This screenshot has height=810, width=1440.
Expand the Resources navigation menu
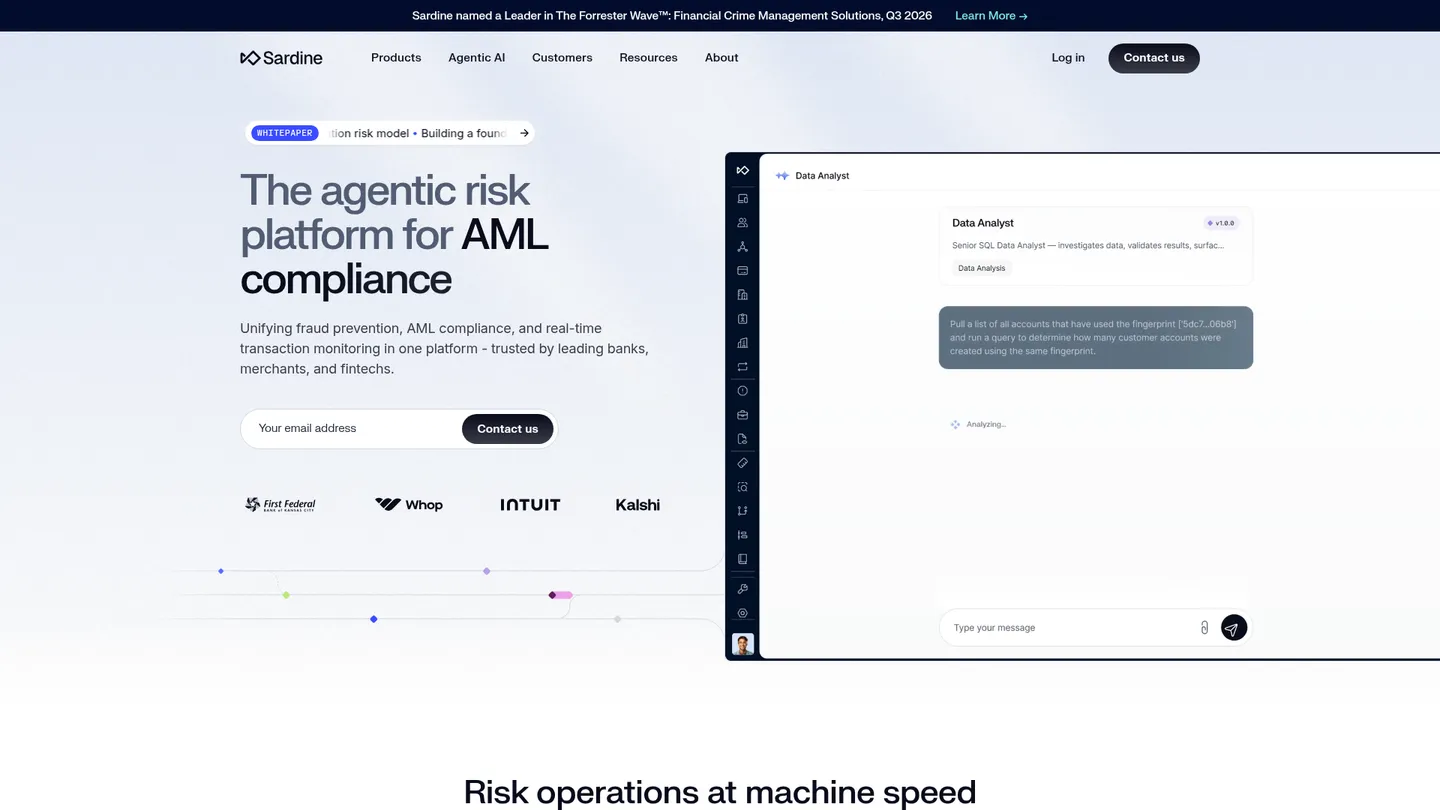(648, 58)
